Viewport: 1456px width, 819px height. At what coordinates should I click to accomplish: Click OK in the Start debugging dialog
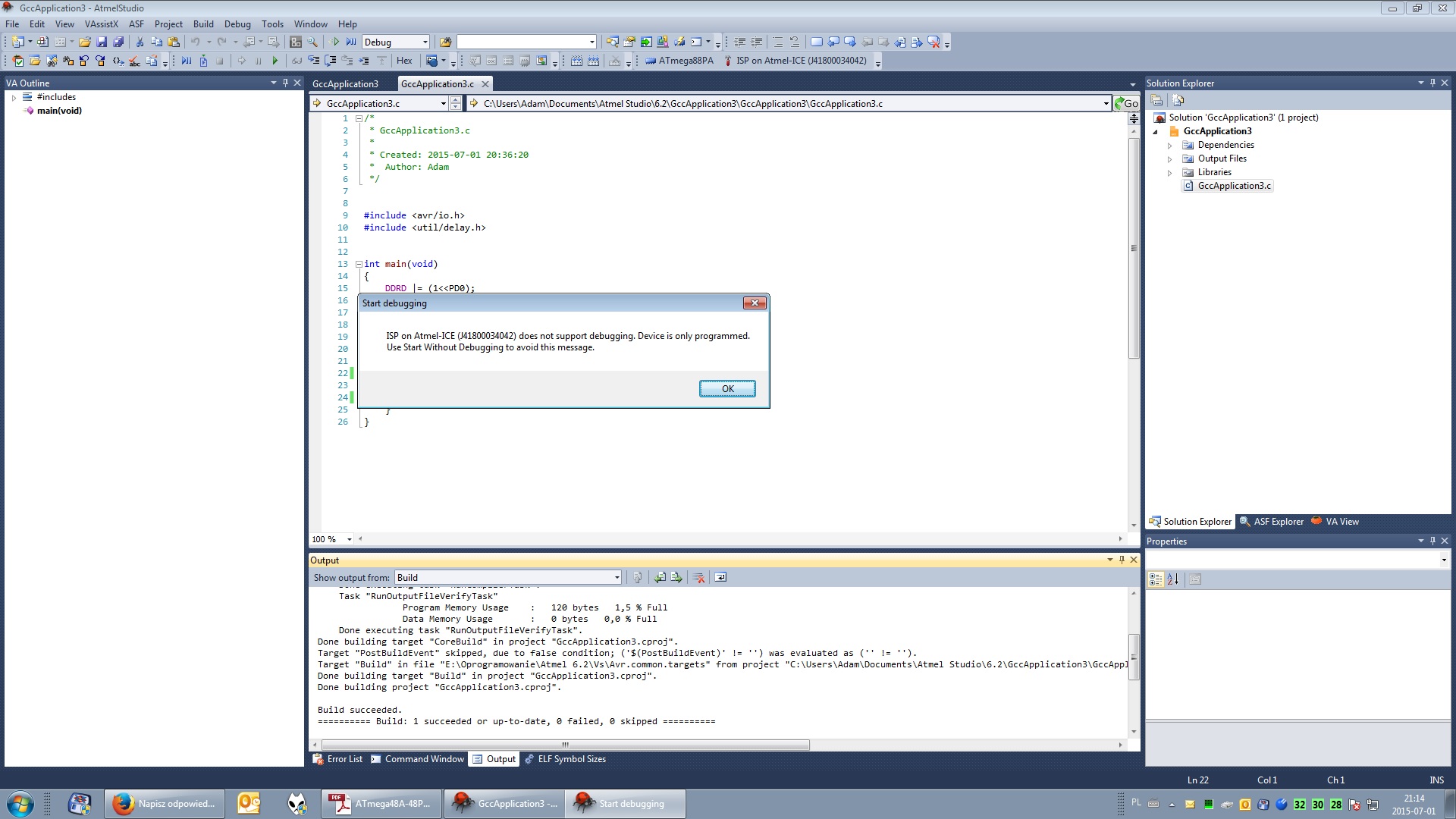pyautogui.click(x=726, y=389)
